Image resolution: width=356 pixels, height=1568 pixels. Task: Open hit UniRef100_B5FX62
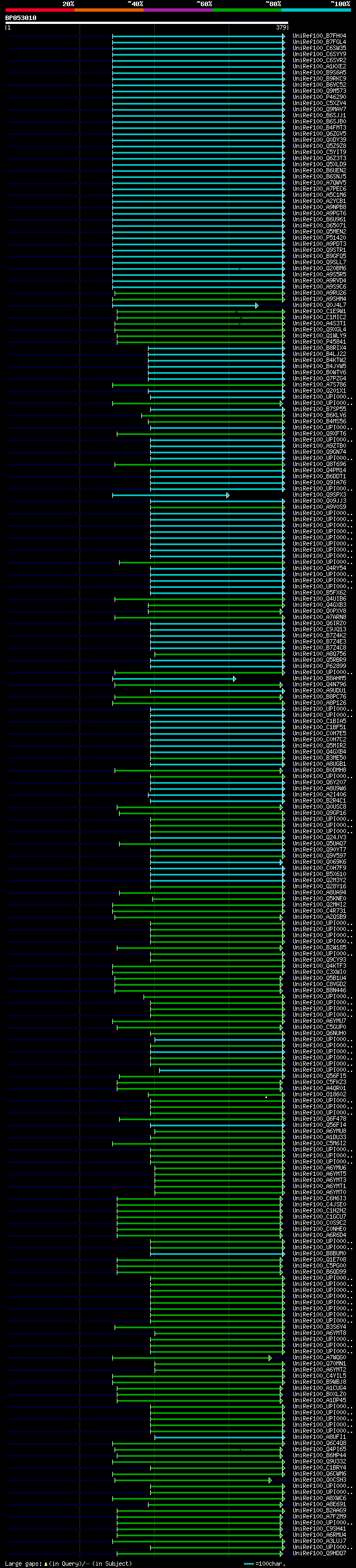tap(319, 593)
